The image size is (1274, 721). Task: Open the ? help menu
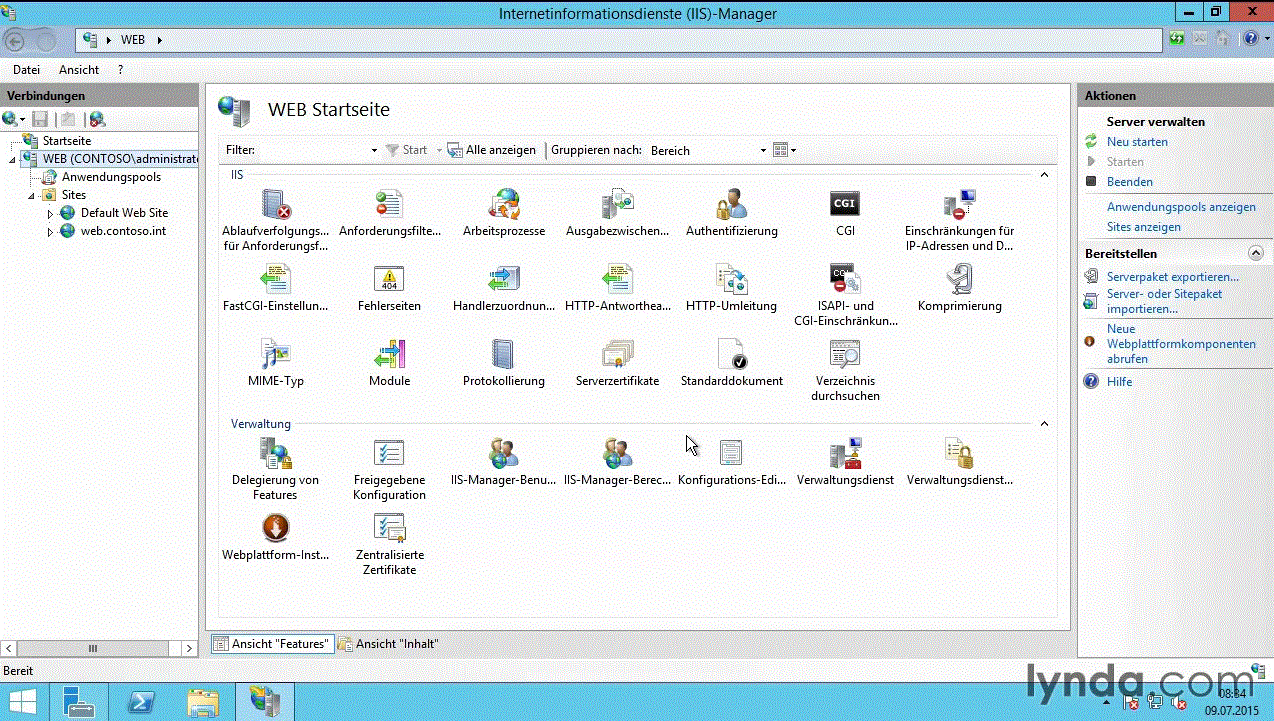click(x=120, y=70)
